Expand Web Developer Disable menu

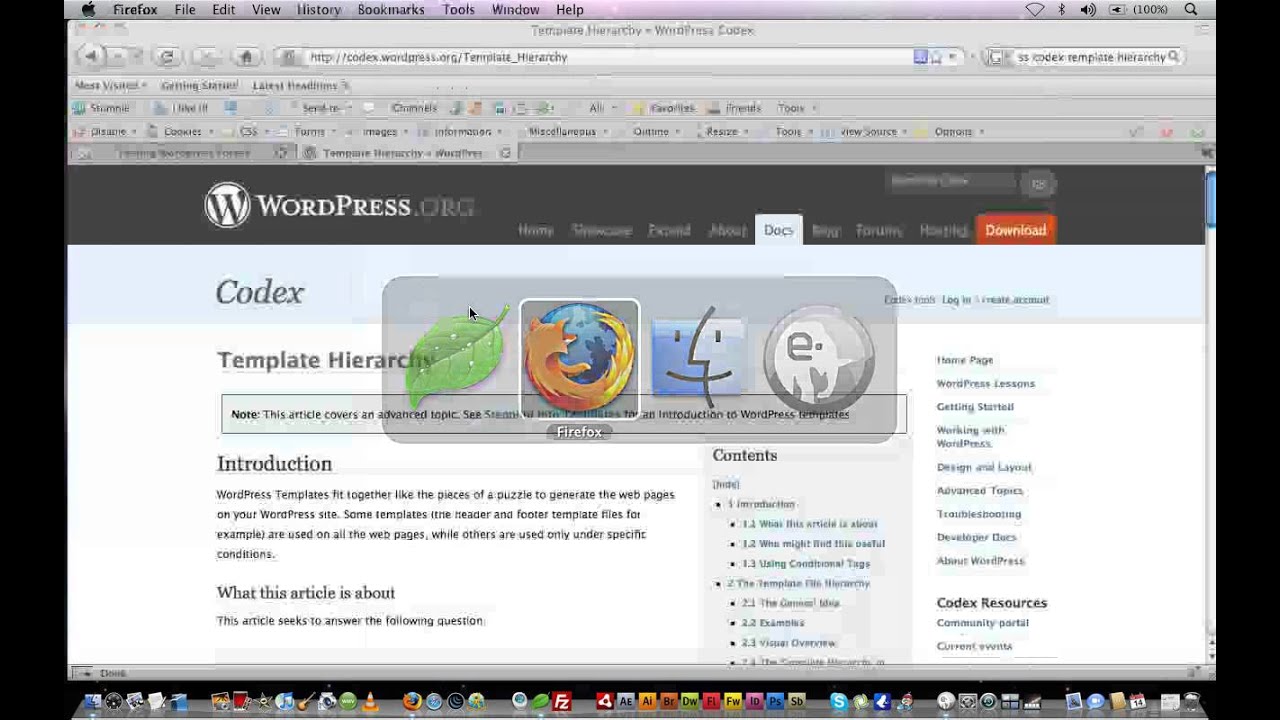point(106,132)
